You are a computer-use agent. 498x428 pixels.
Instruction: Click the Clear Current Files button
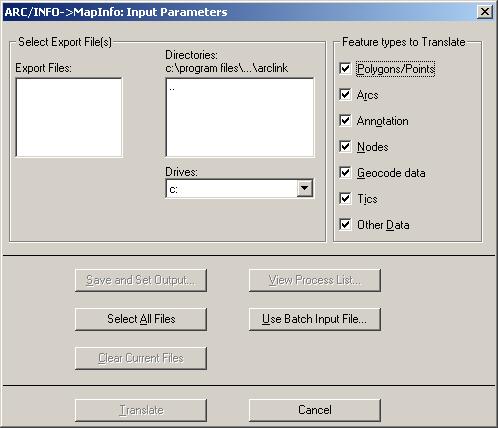coord(141,358)
